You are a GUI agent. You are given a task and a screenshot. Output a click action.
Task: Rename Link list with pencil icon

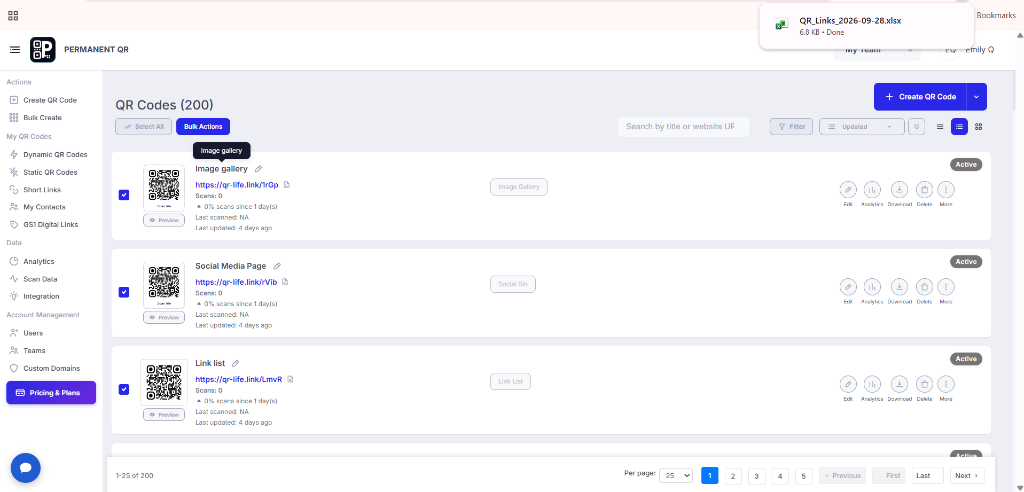236,363
